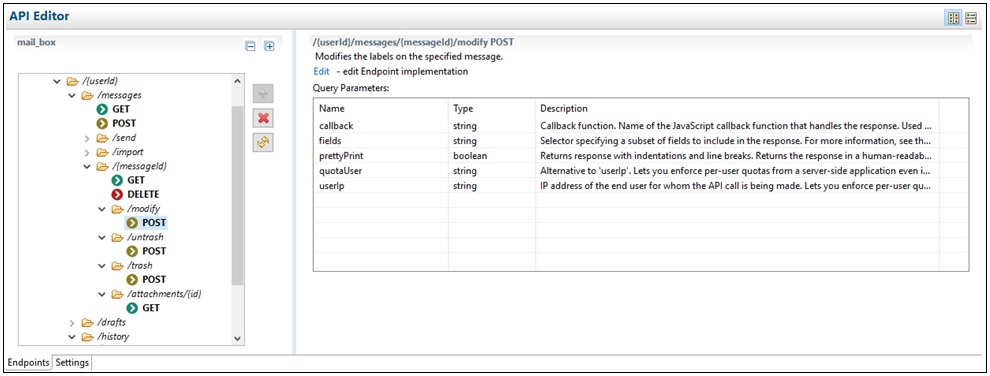Open the Settings tab
990x376 pixels.
[x=72, y=363]
